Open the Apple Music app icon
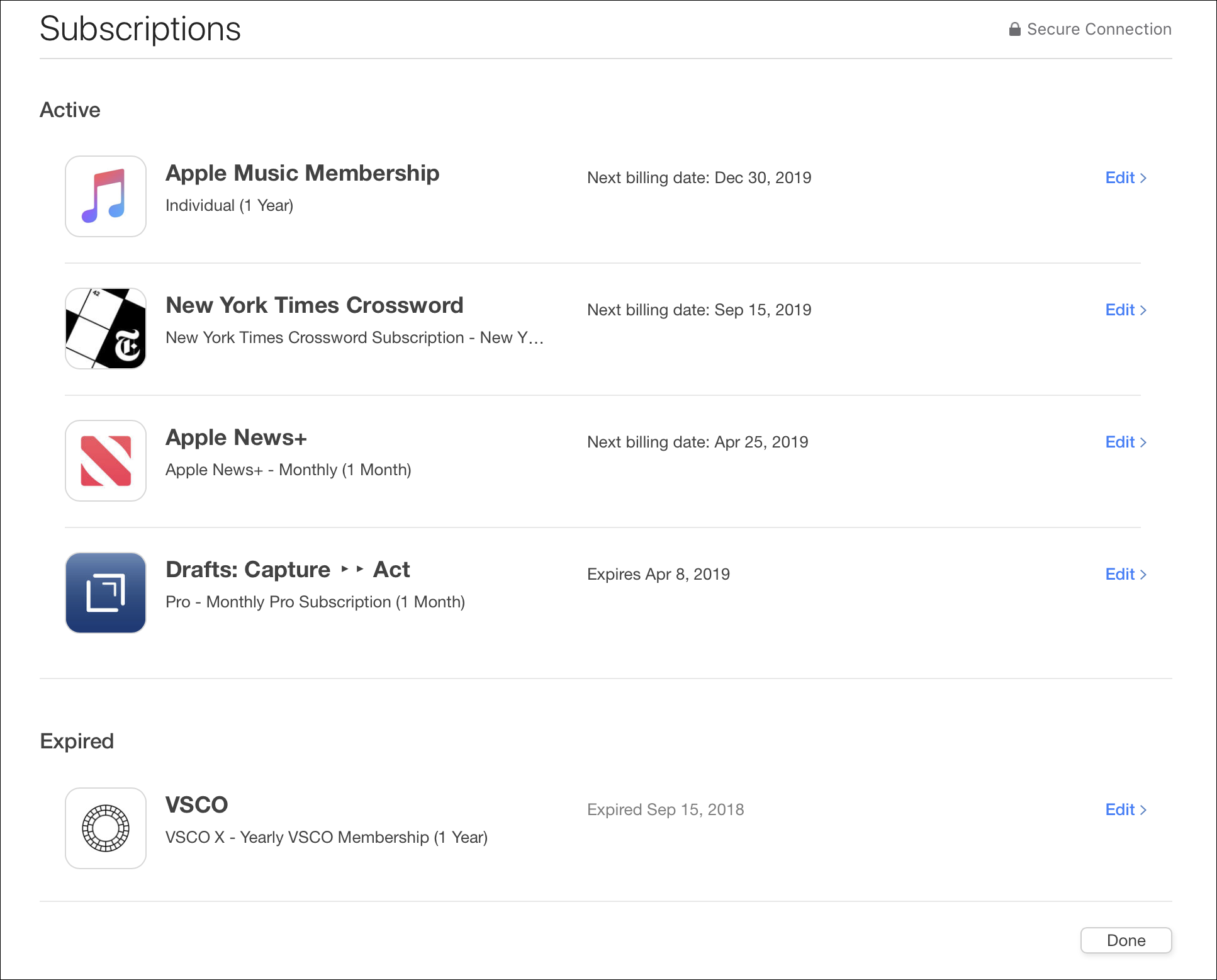 click(x=106, y=196)
